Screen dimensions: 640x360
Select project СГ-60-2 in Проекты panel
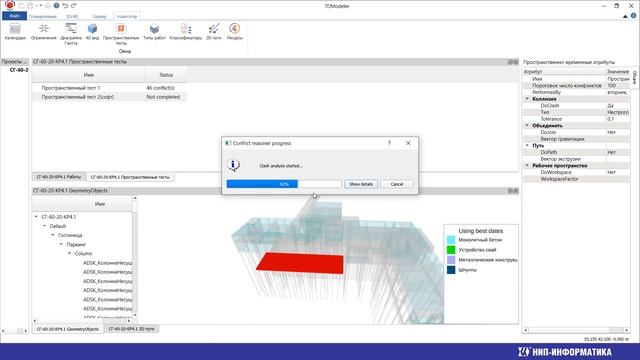pos(19,70)
